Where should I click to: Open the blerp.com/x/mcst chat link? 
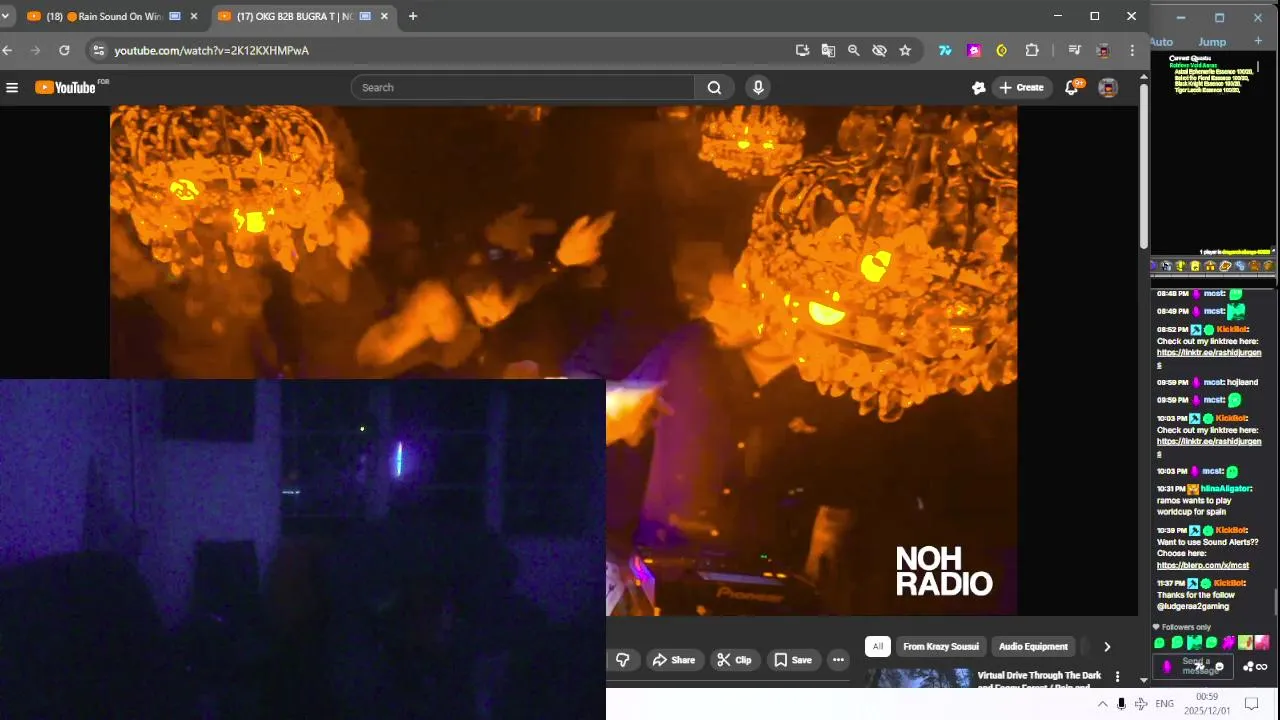pos(1203,565)
